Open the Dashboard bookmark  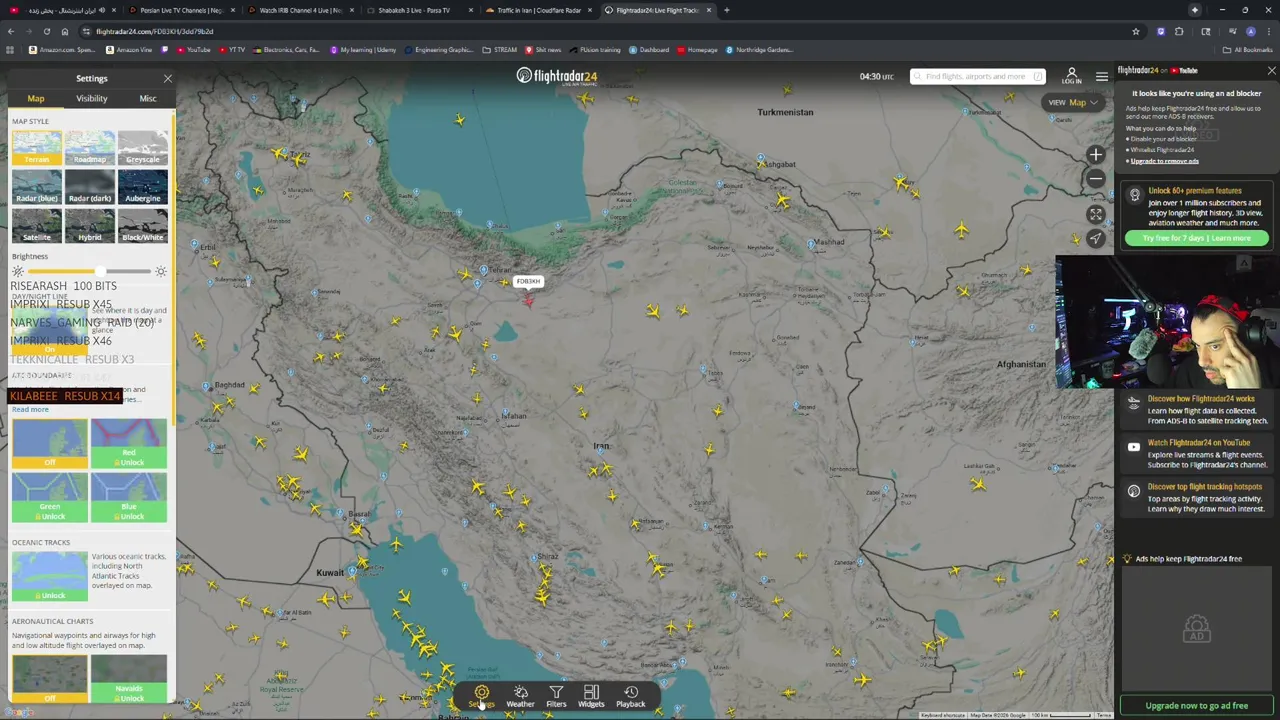pyautogui.click(x=649, y=50)
